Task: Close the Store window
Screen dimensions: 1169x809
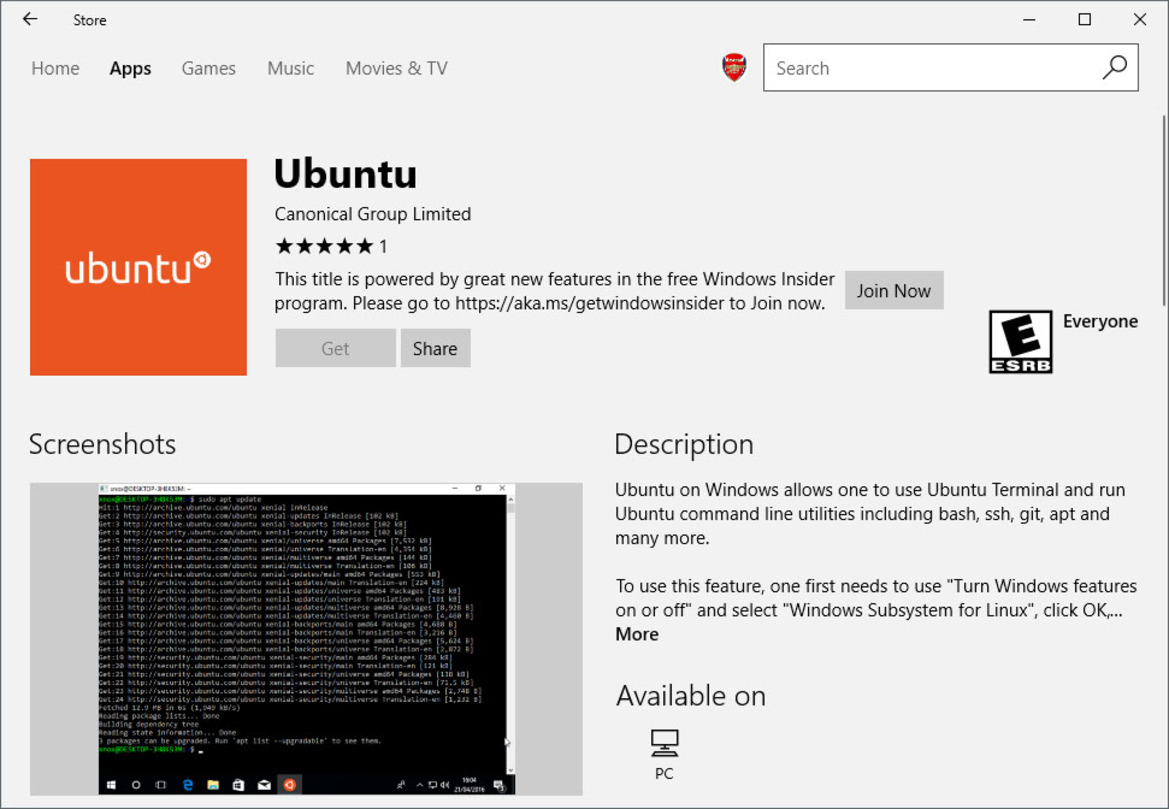Action: coord(1139,19)
